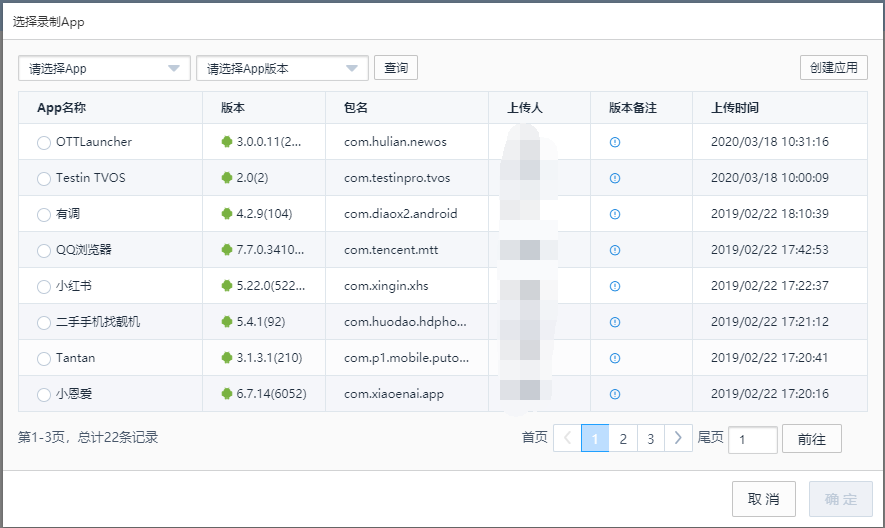Choose the Tantan app radio button
This screenshot has width=885, height=528.
43,359
